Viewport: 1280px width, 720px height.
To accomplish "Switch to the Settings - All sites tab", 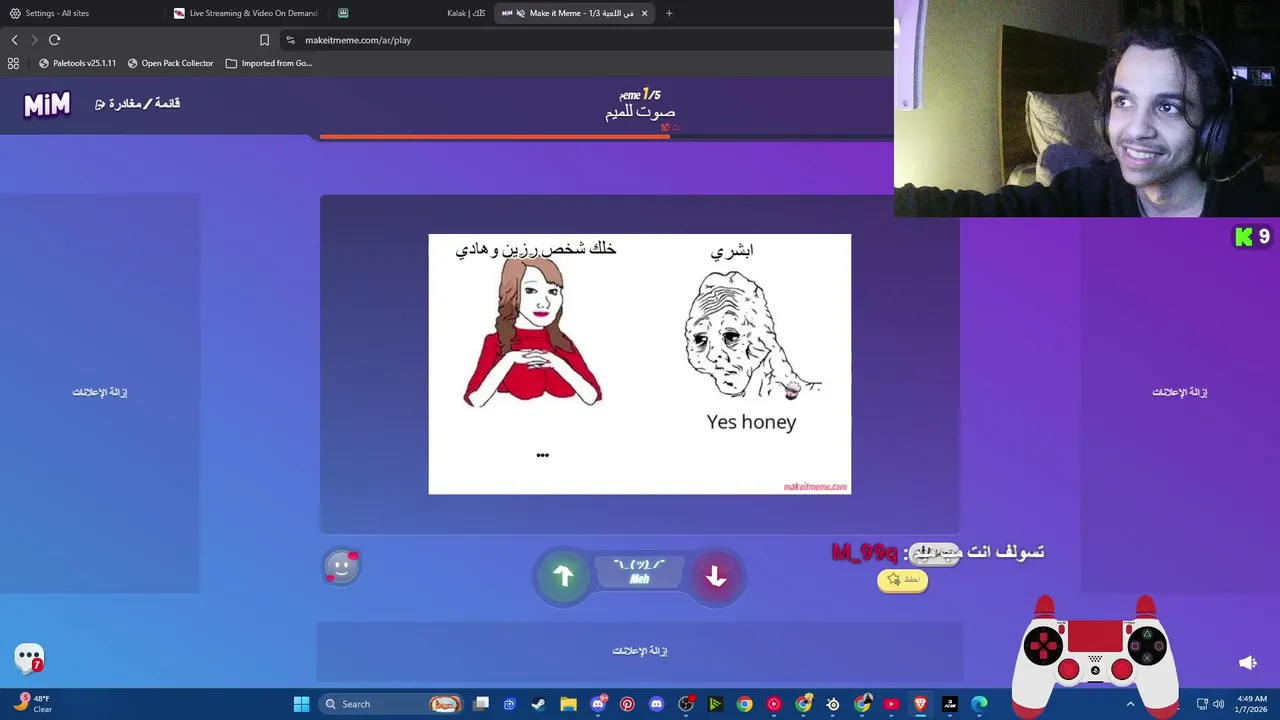I will click(x=82, y=13).
